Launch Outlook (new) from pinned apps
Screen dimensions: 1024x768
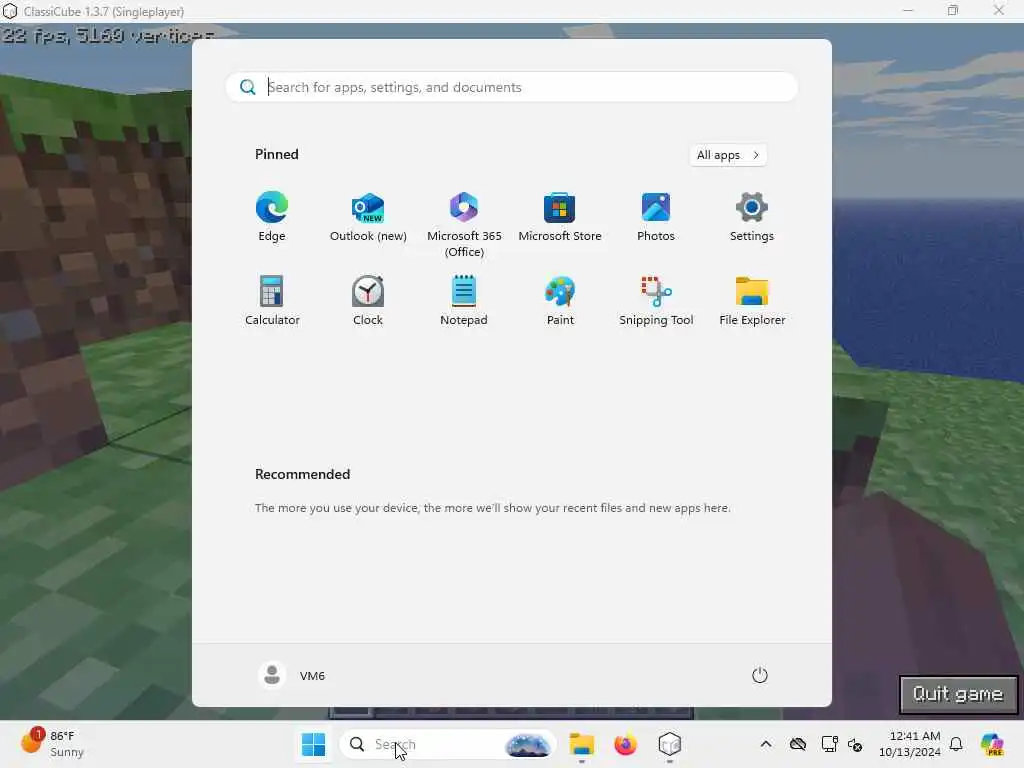click(368, 217)
